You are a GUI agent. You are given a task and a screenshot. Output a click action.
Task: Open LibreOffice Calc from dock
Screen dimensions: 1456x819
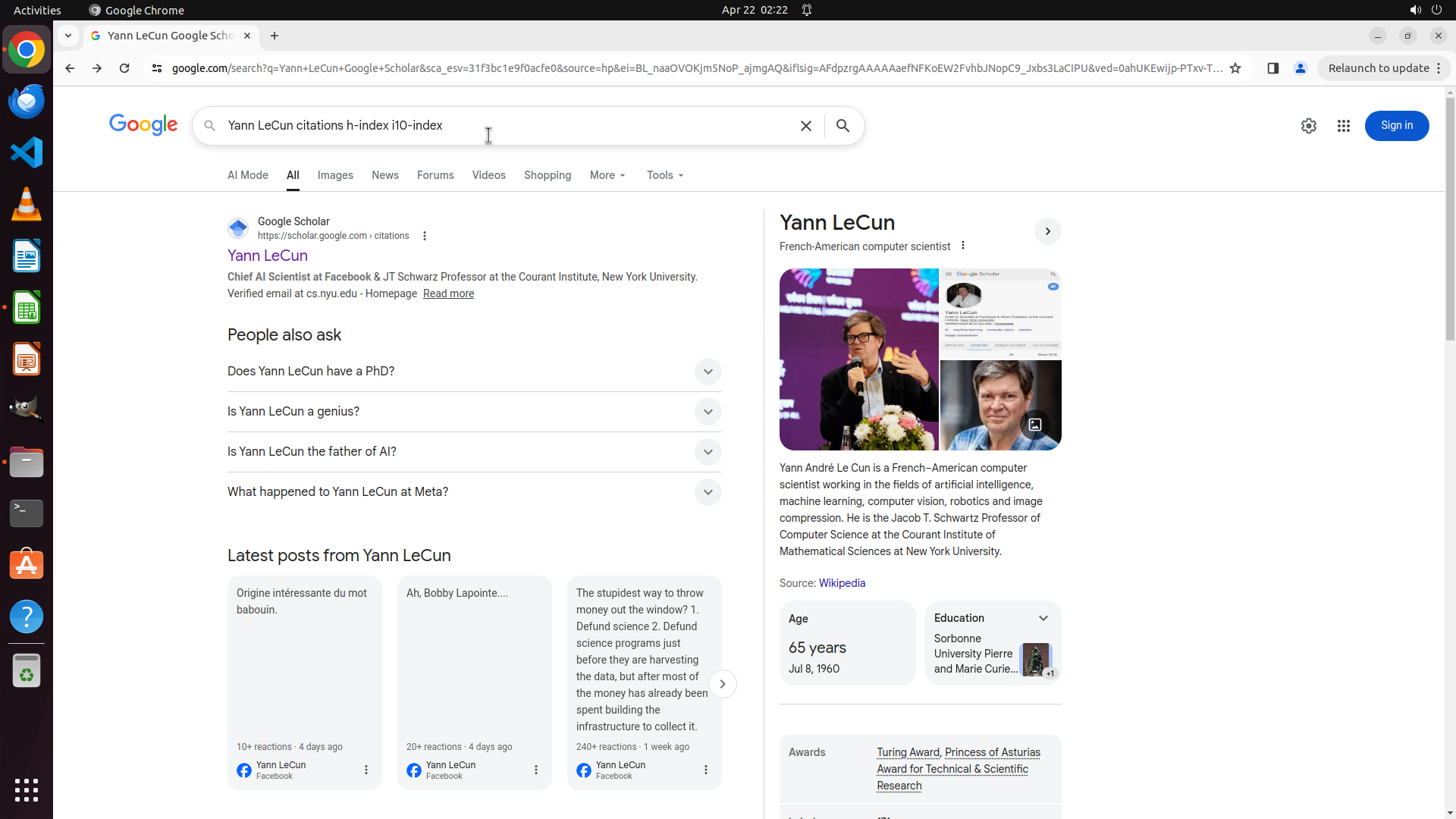27,308
